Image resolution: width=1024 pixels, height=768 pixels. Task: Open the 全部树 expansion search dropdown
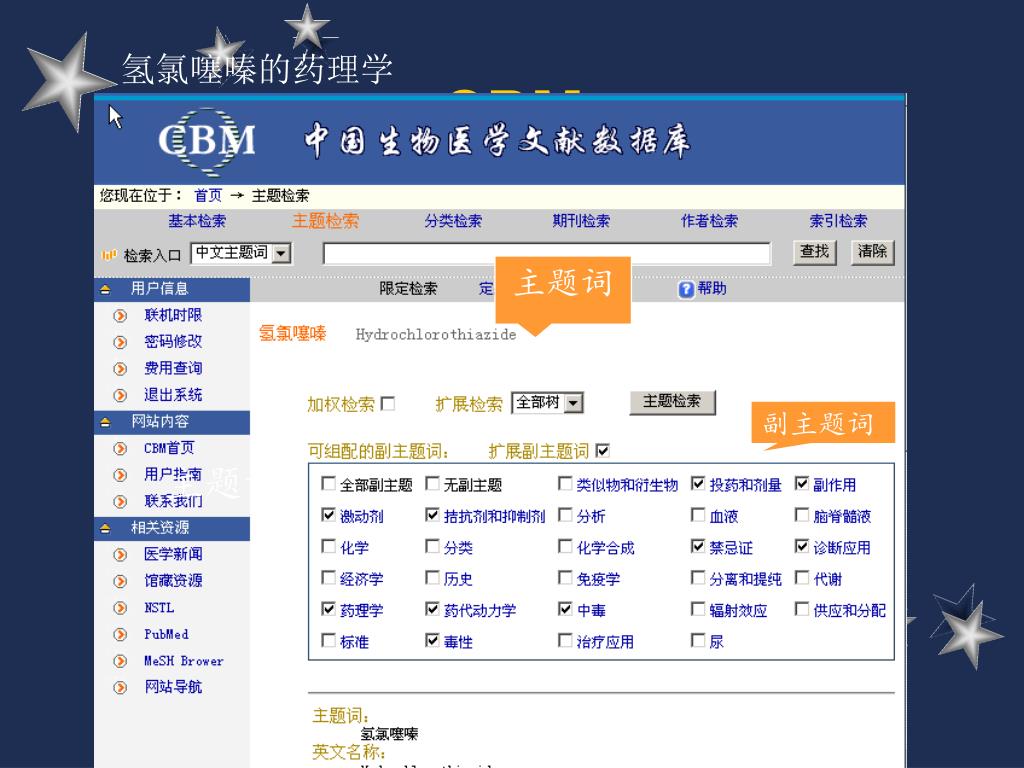pyautogui.click(x=573, y=403)
